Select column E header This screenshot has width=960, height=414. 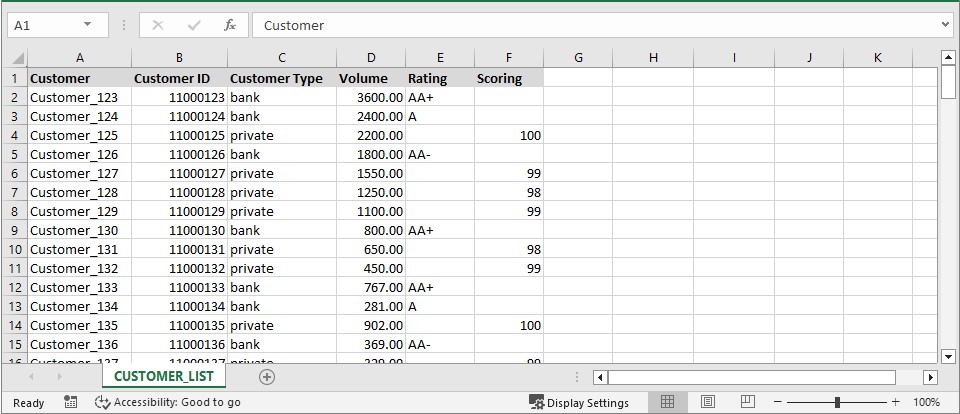(440, 58)
